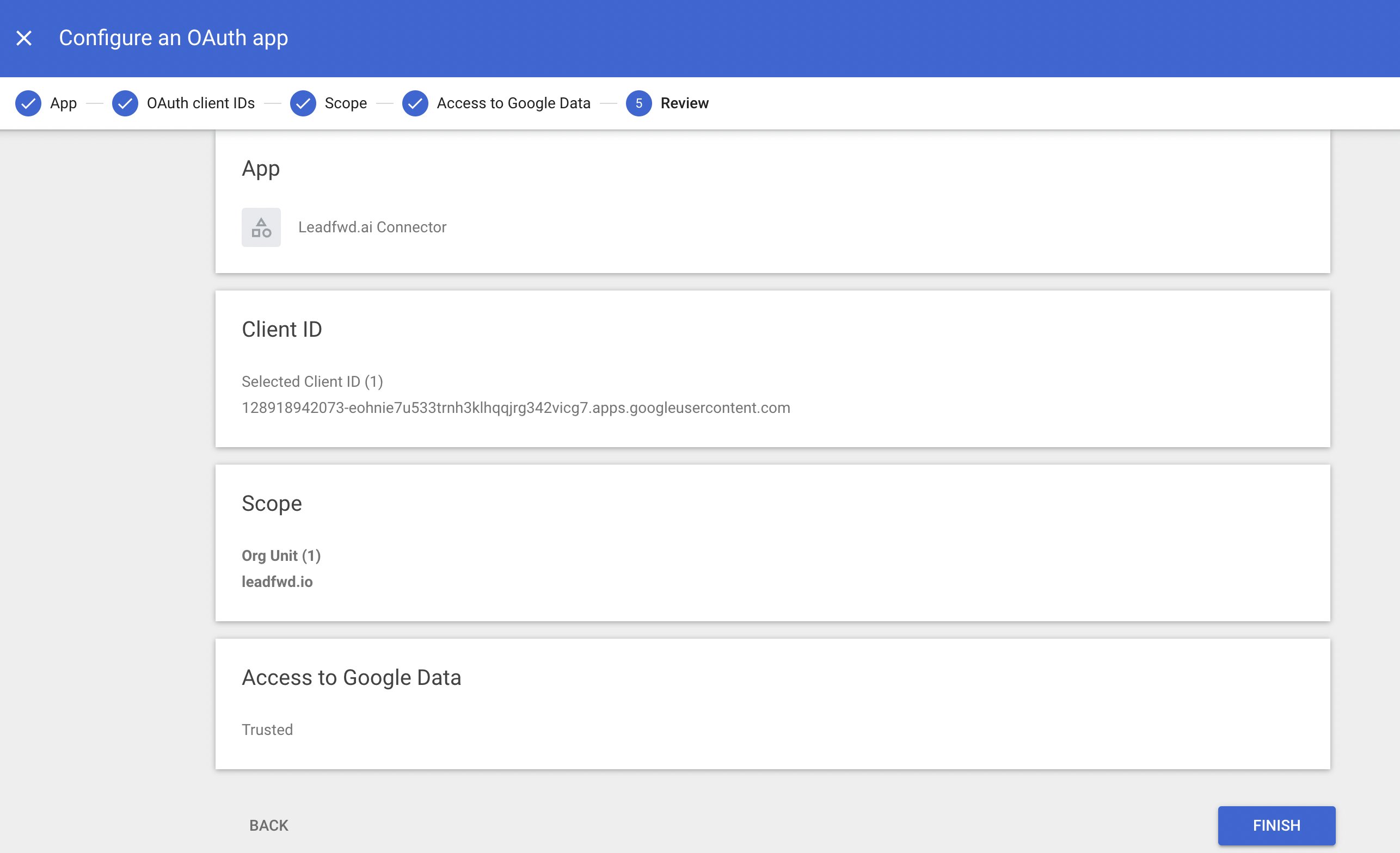Viewport: 1400px width, 853px height.
Task: Click the Scope step checkmark icon
Action: 303,103
